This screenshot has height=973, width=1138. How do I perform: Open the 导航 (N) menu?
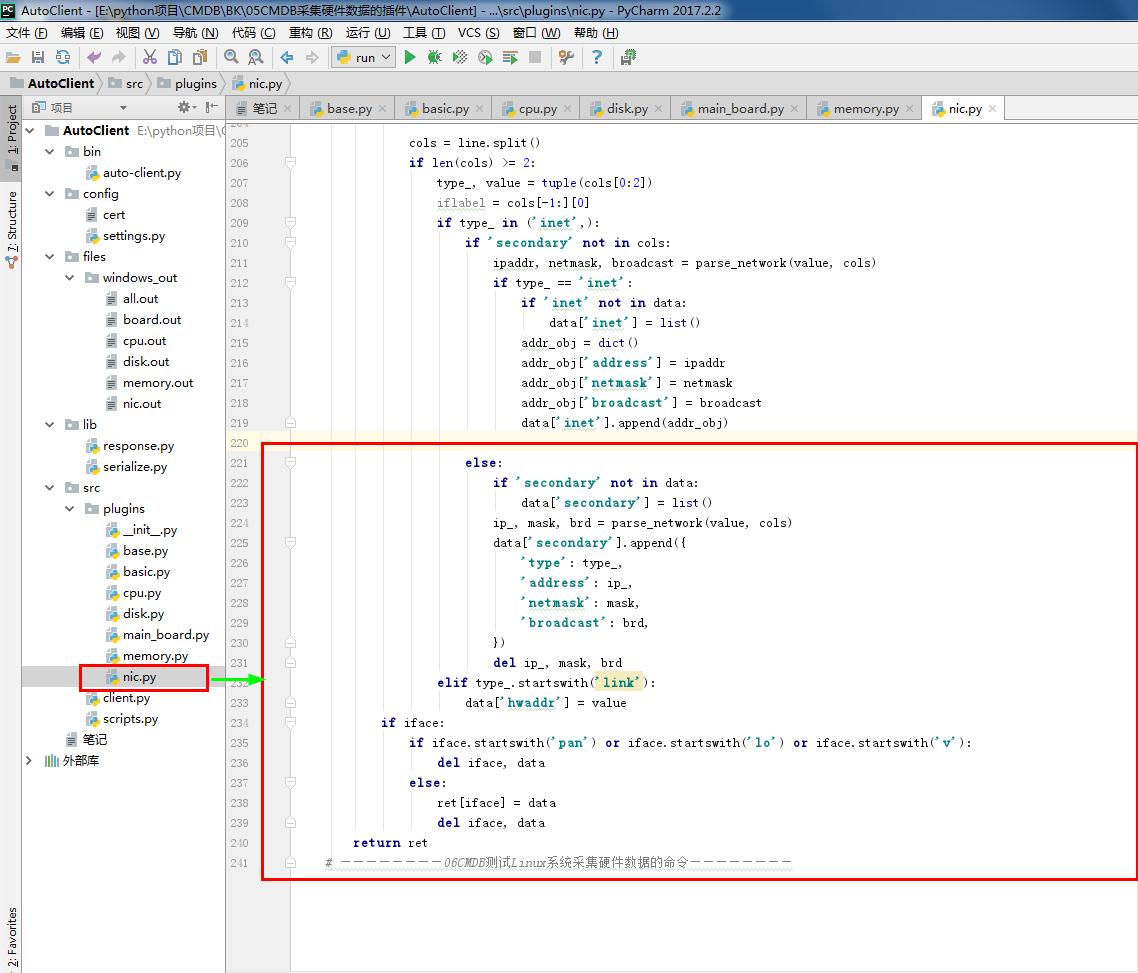[x=195, y=33]
